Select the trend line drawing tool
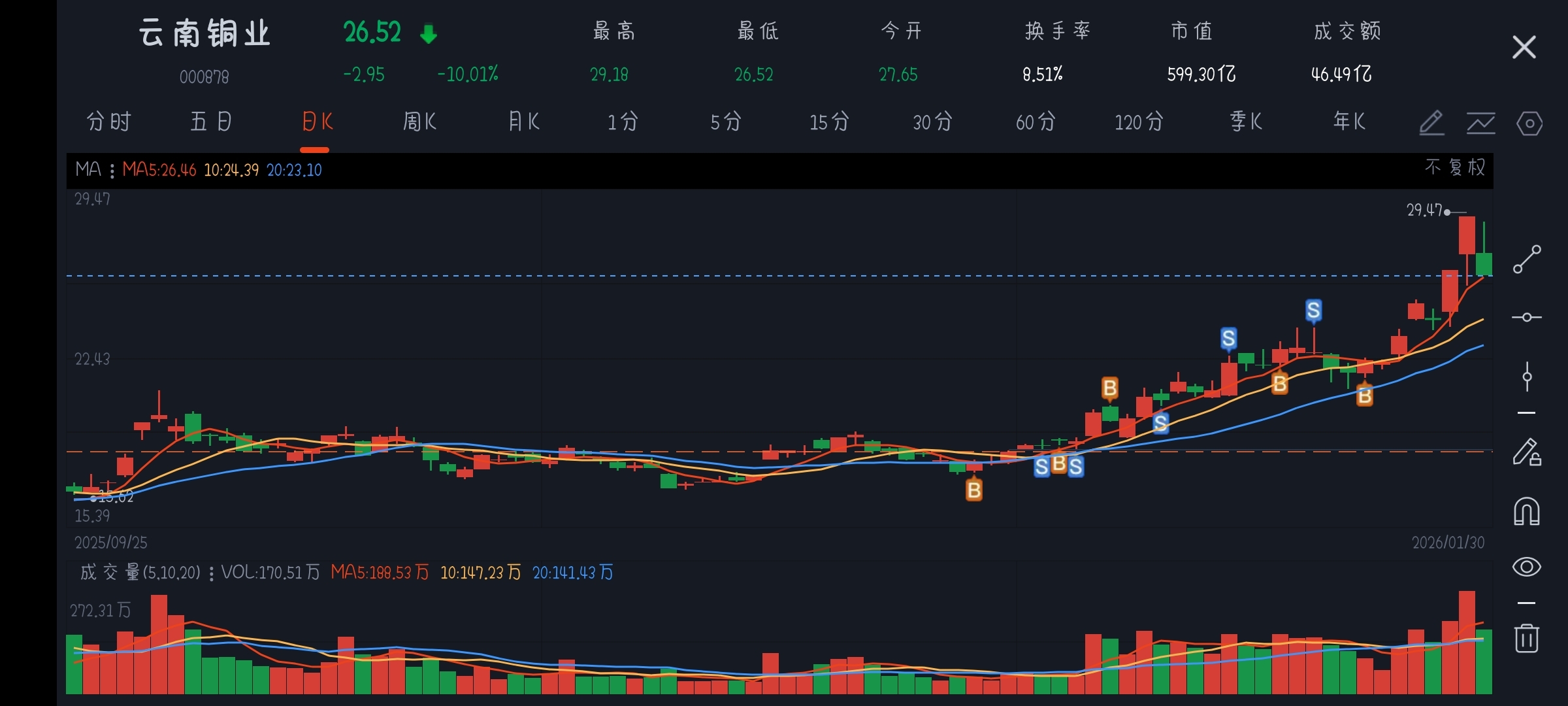The image size is (1568, 706). pyautogui.click(x=1527, y=260)
